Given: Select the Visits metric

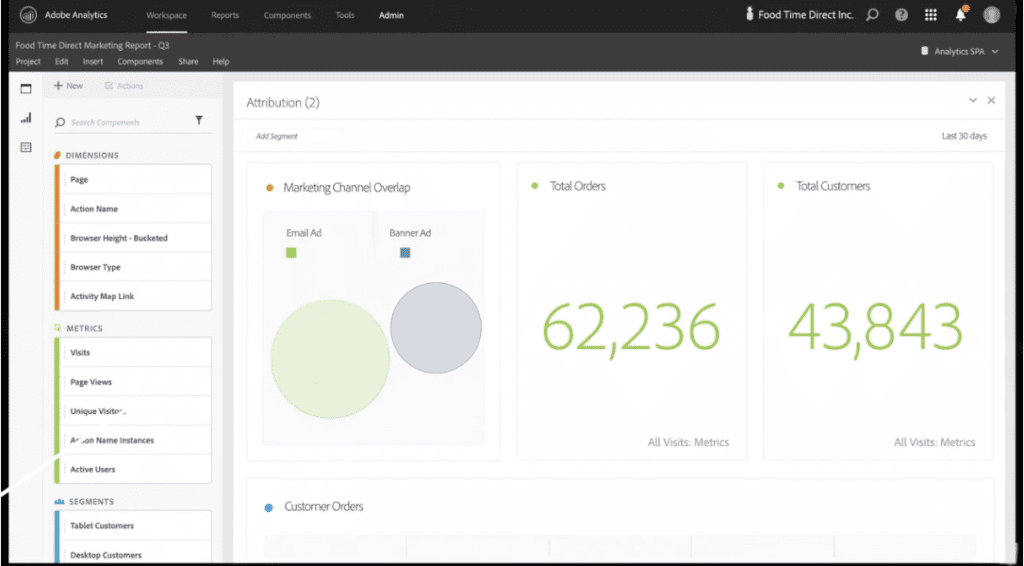Looking at the screenshot, I should pyautogui.click(x=136, y=353).
